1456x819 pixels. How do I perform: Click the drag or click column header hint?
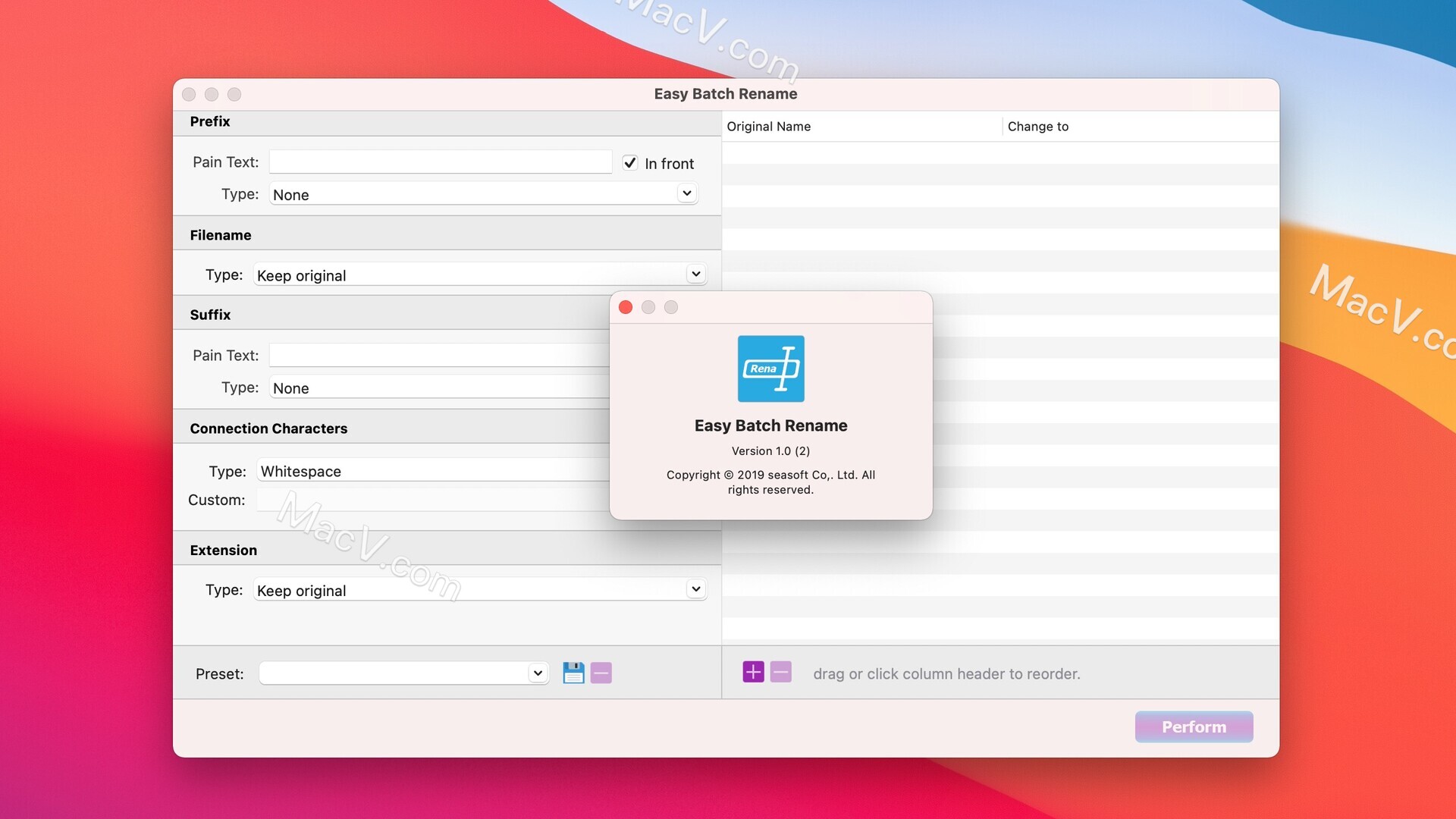coord(946,673)
